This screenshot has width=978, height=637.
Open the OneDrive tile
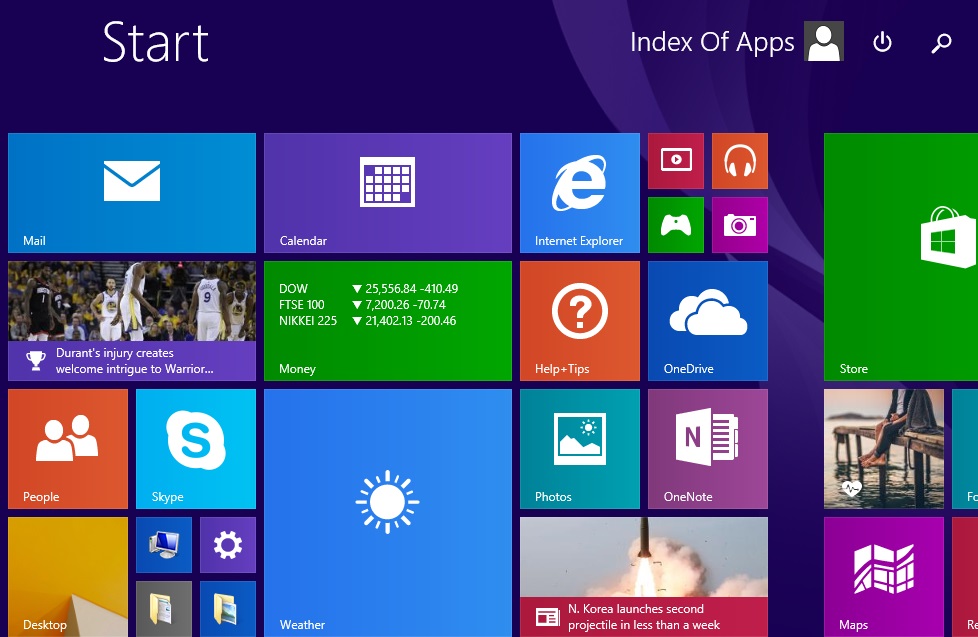[708, 321]
